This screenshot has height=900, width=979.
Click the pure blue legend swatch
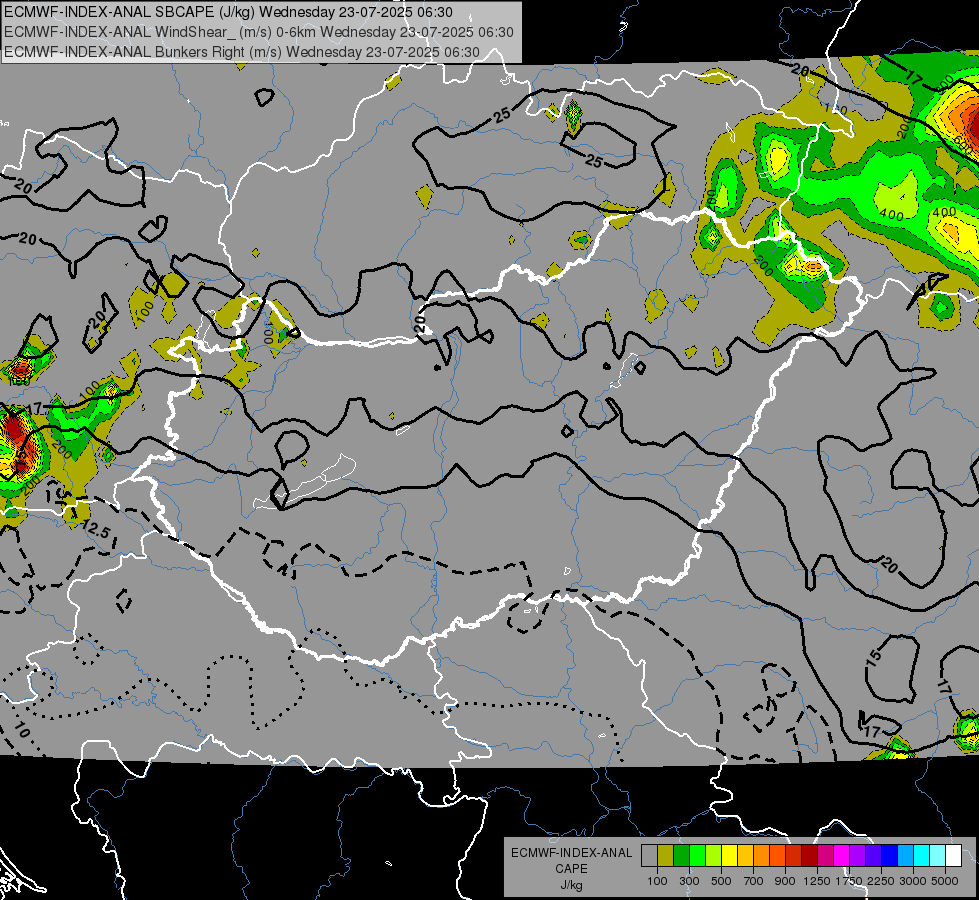(x=890, y=856)
